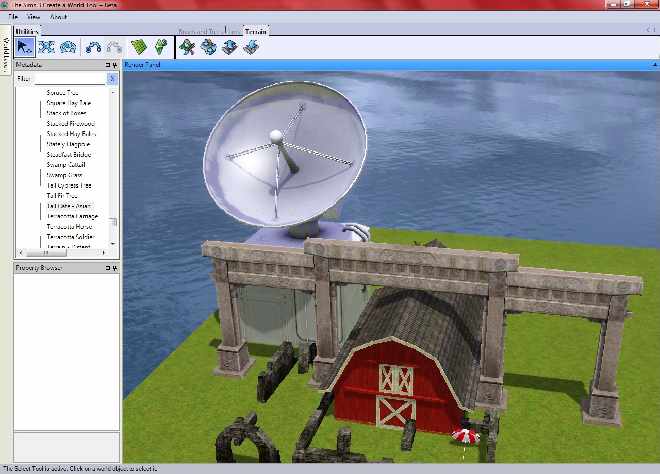This screenshot has width=660, height=474.
Task: Click the greyed-out sidewalk tool icon
Action: pos(114,47)
